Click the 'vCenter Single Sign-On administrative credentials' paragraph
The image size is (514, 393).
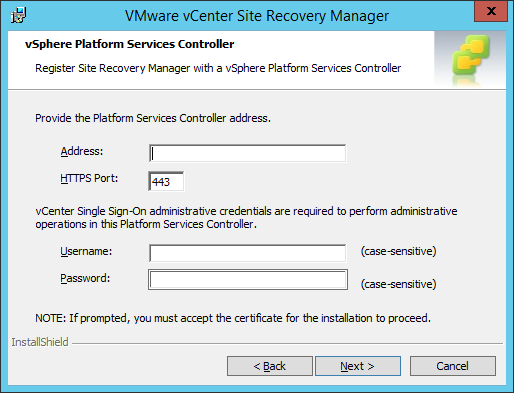pos(246,217)
